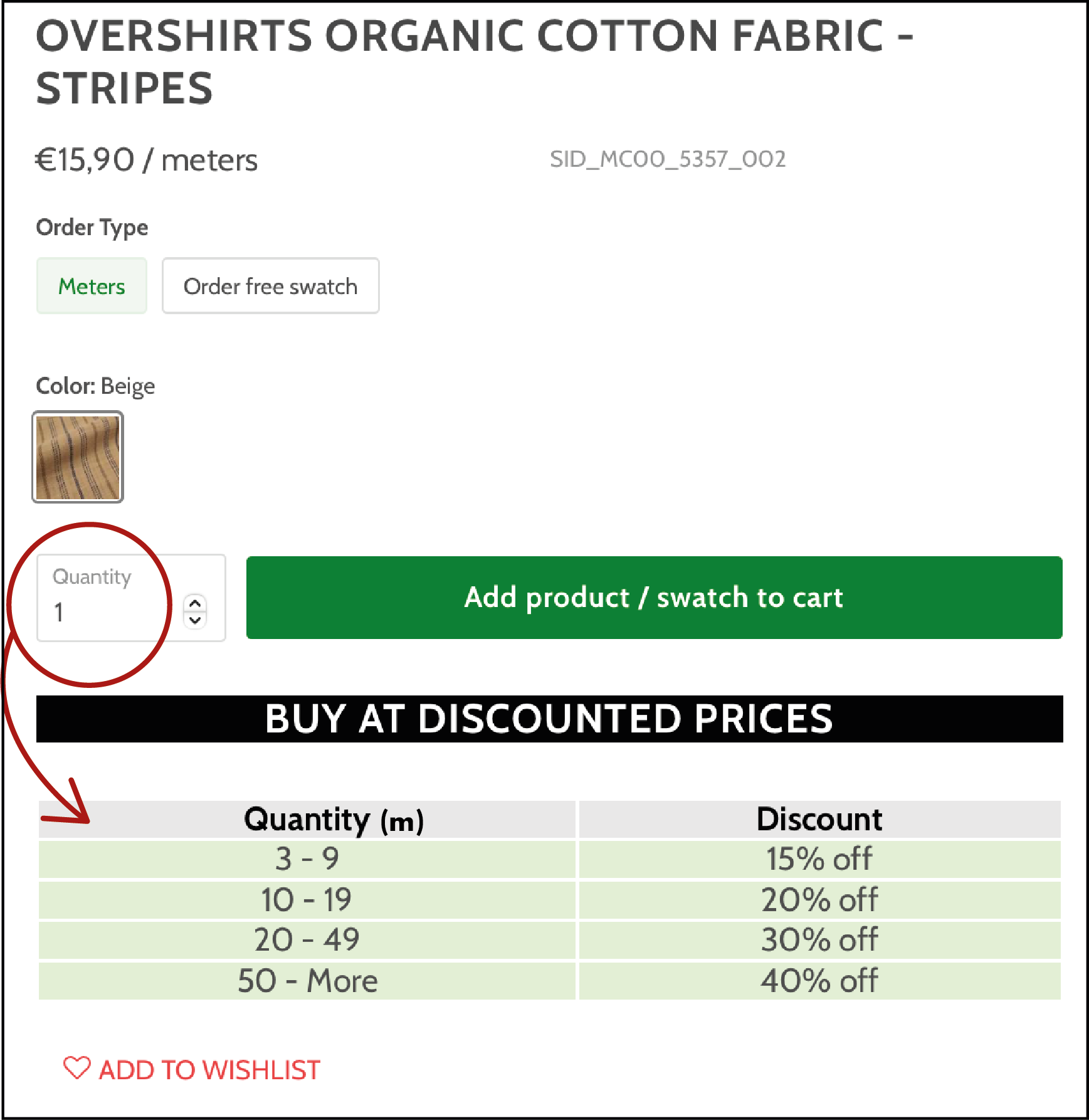
Task: Click the 40% off discount cell
Action: (819, 981)
